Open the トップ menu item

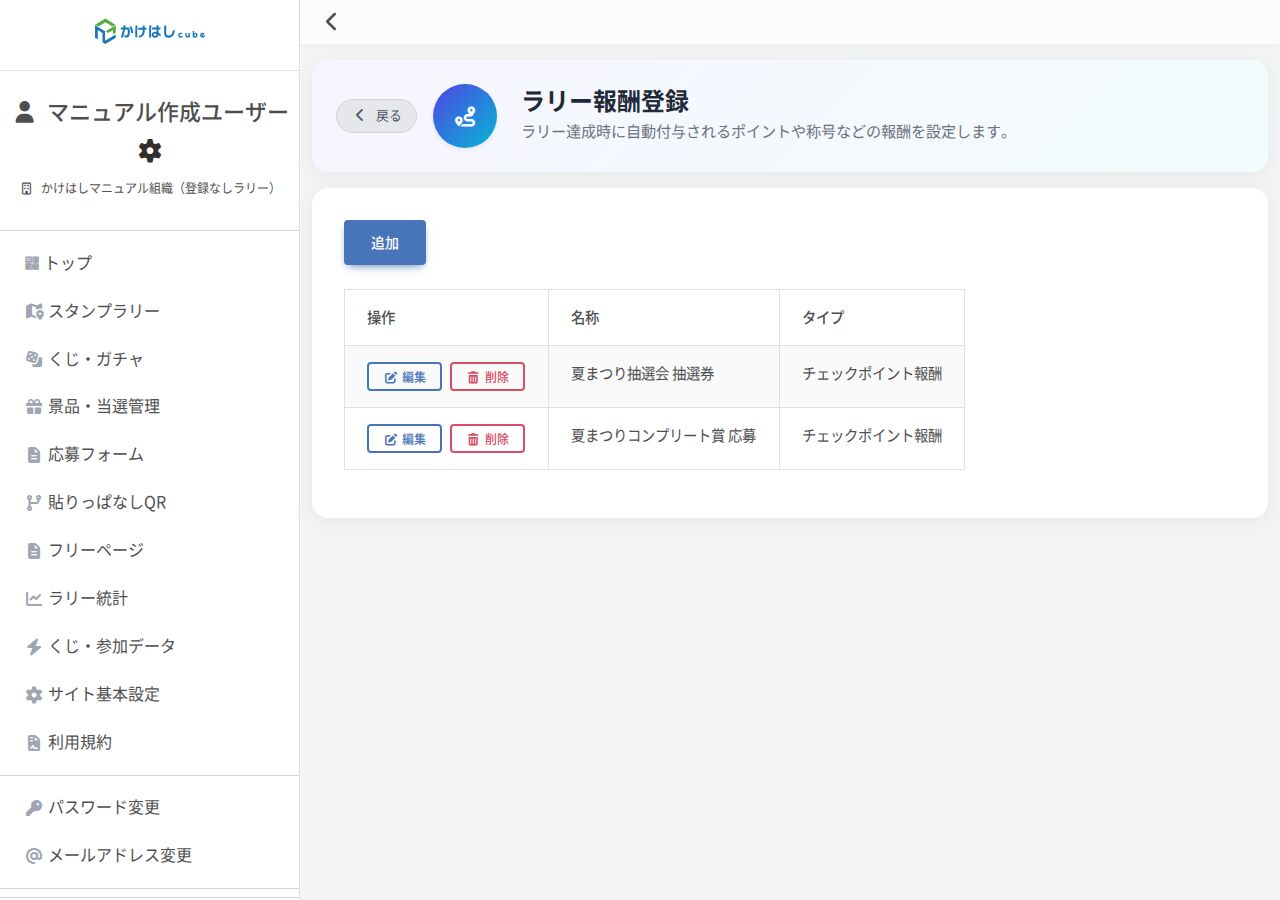(149, 263)
